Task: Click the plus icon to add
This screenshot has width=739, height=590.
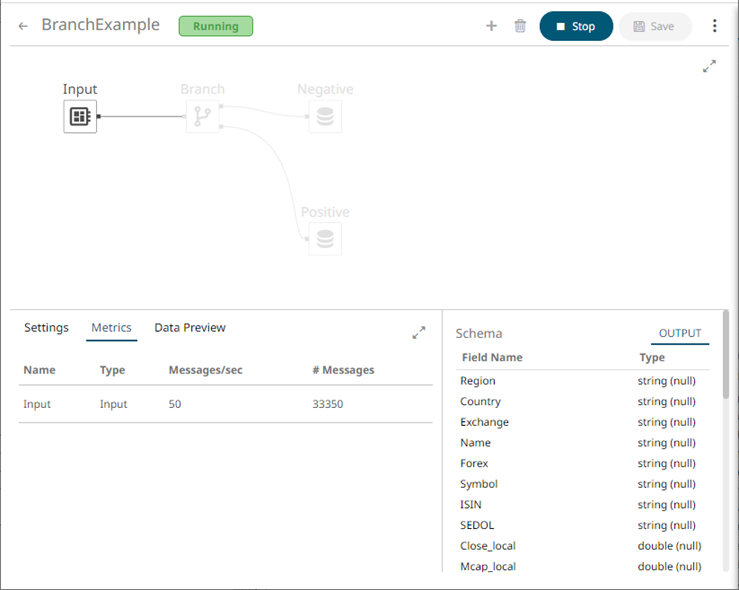Action: pos(491,26)
